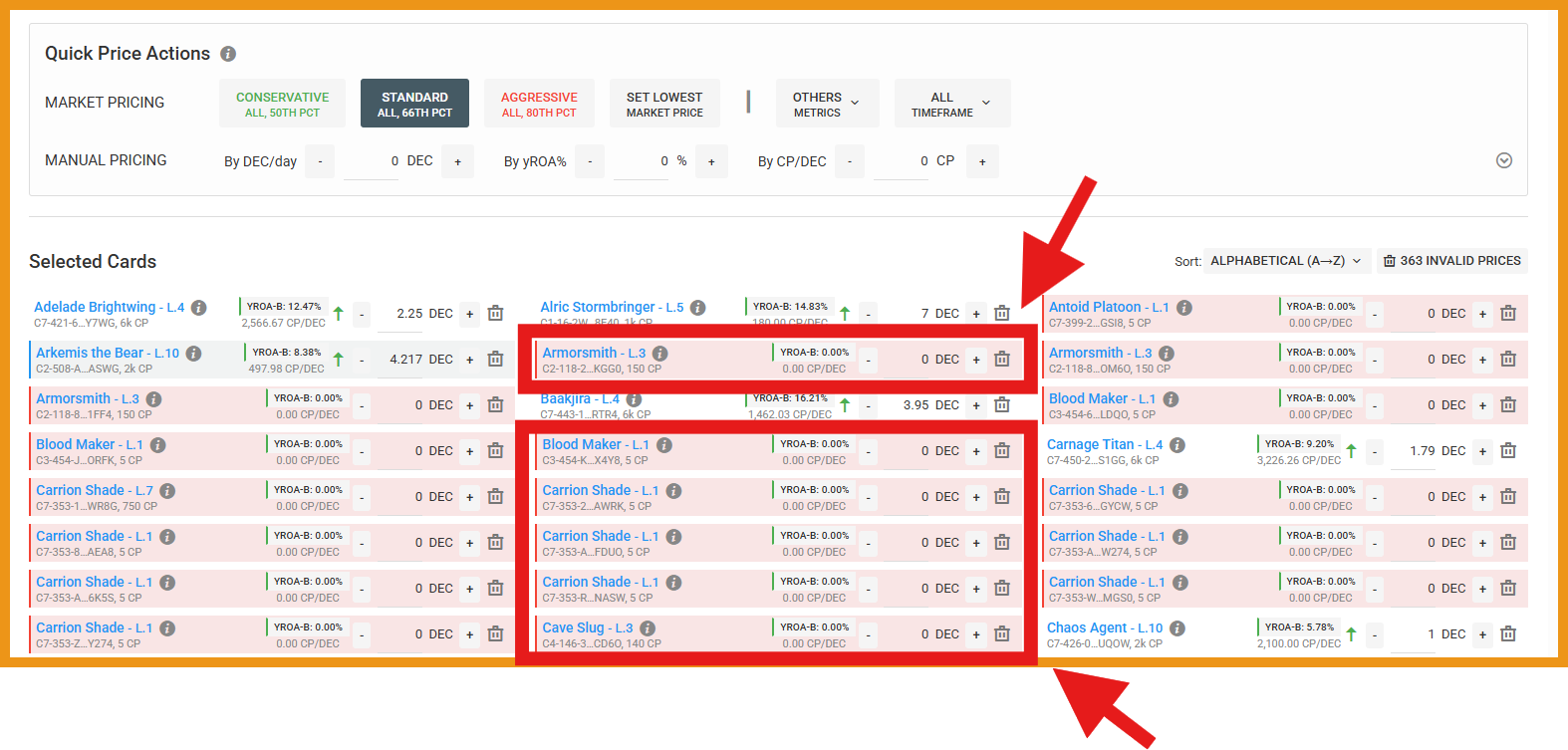Open Others Metrics dropdown
This screenshot has height=750, width=1568.
827,104
